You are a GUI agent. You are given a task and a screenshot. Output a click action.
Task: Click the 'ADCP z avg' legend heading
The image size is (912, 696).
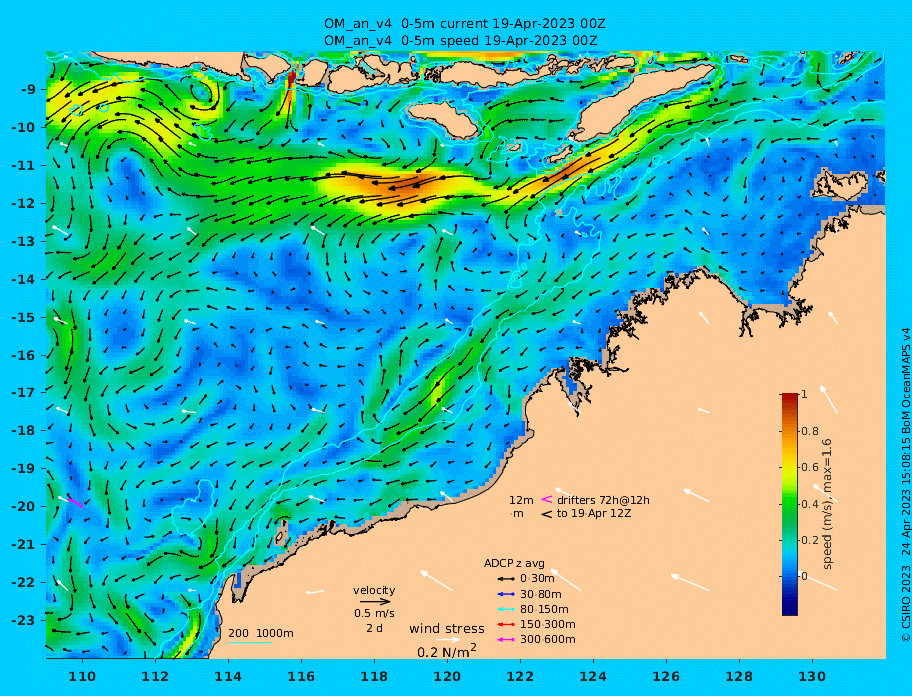(514, 563)
